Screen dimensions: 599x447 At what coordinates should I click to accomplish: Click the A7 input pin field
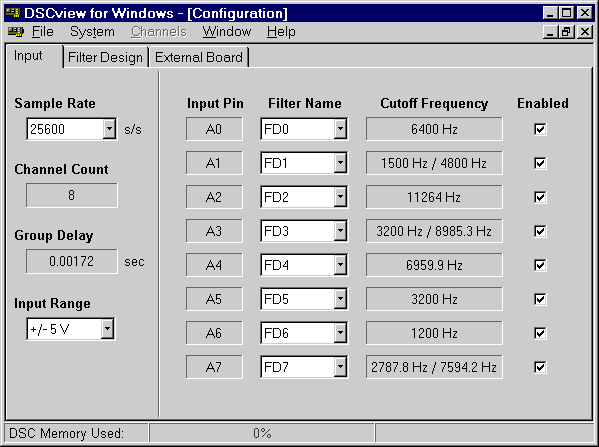click(214, 367)
